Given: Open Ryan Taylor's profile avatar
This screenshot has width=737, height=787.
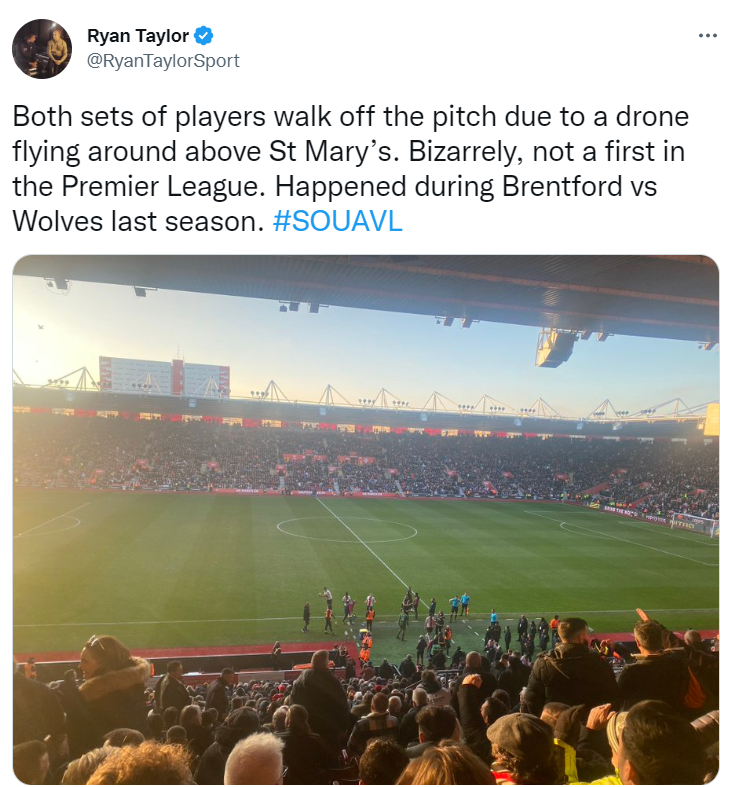Looking at the screenshot, I should coord(42,49).
